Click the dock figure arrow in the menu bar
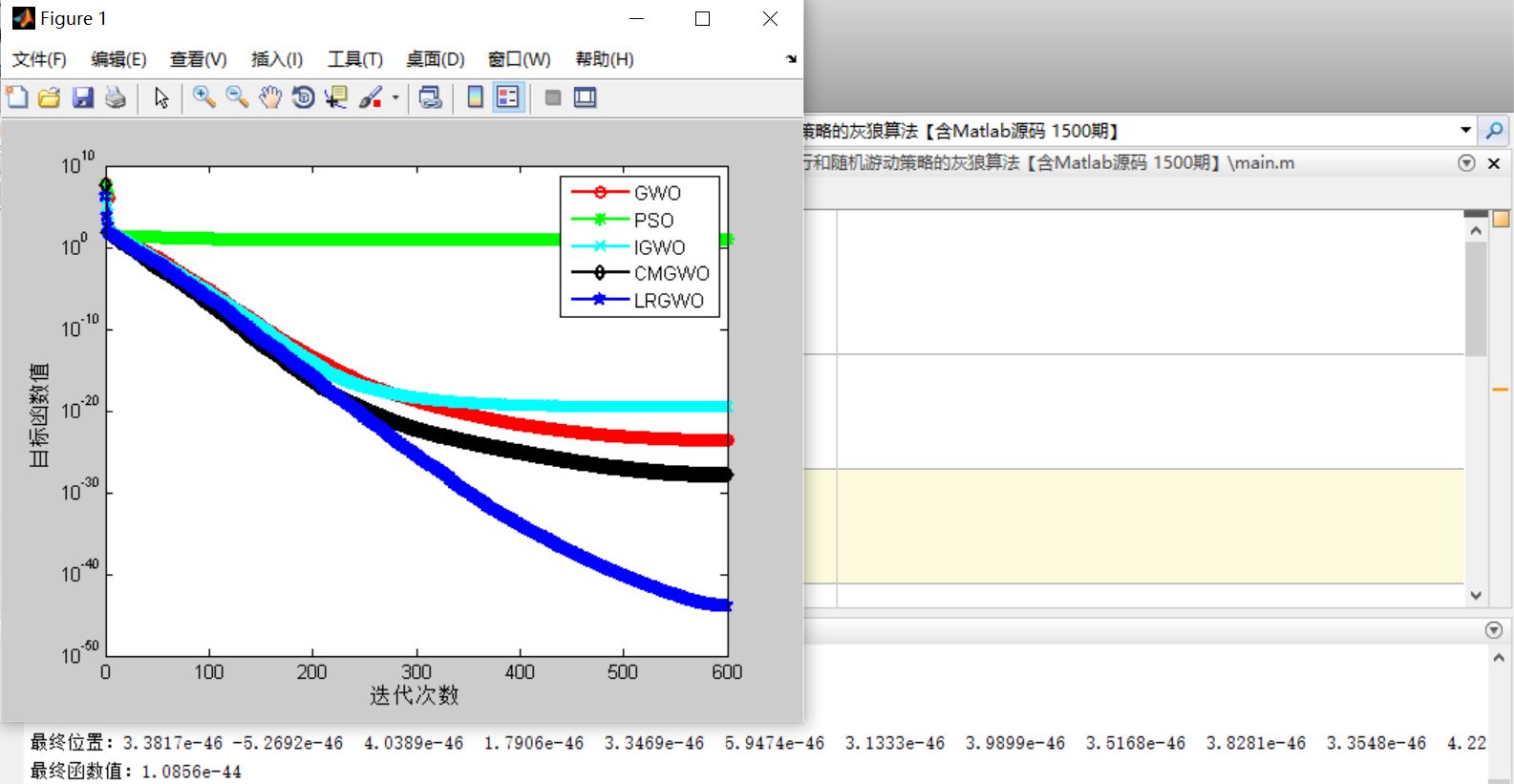 coord(791,59)
